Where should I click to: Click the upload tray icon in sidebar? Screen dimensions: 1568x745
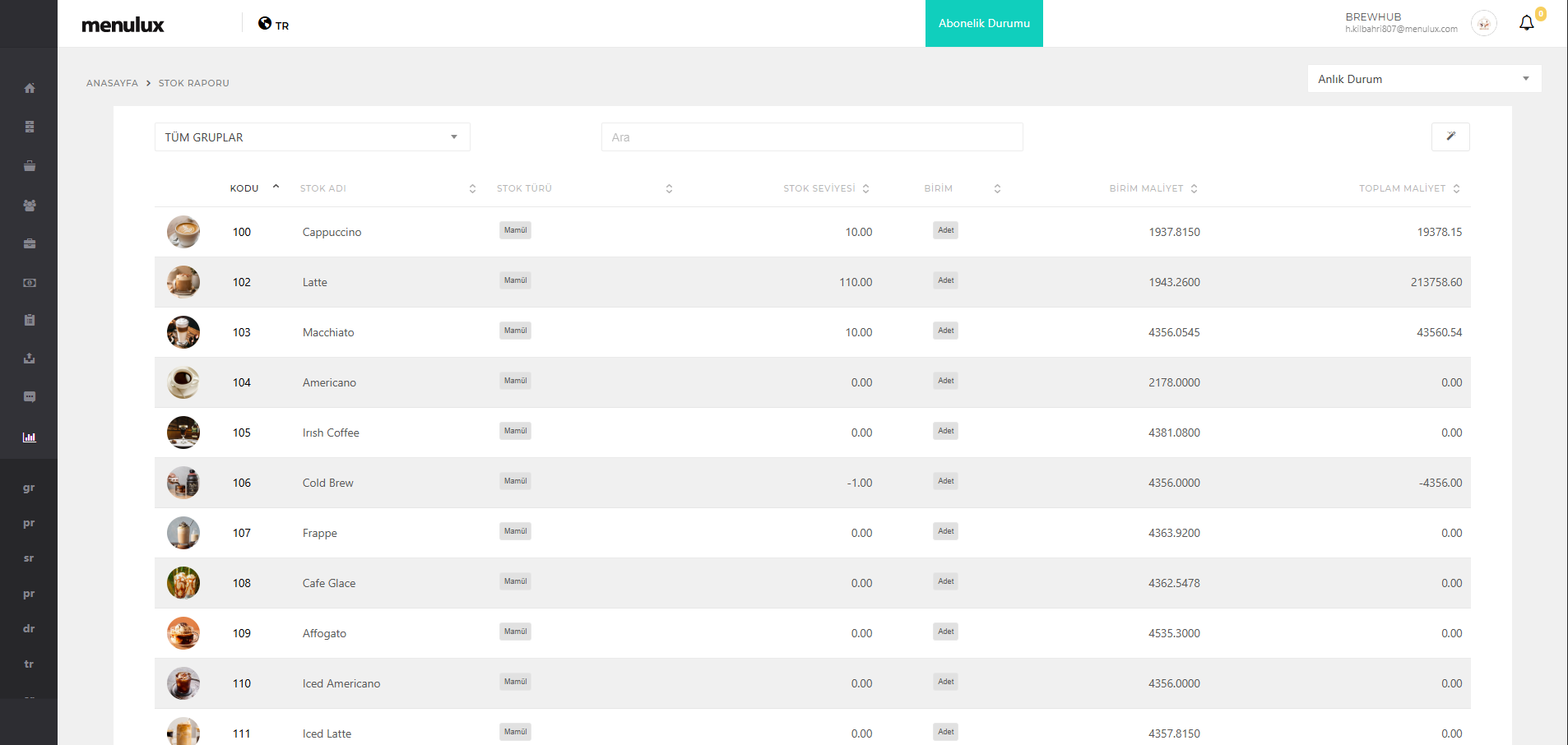[x=30, y=359]
